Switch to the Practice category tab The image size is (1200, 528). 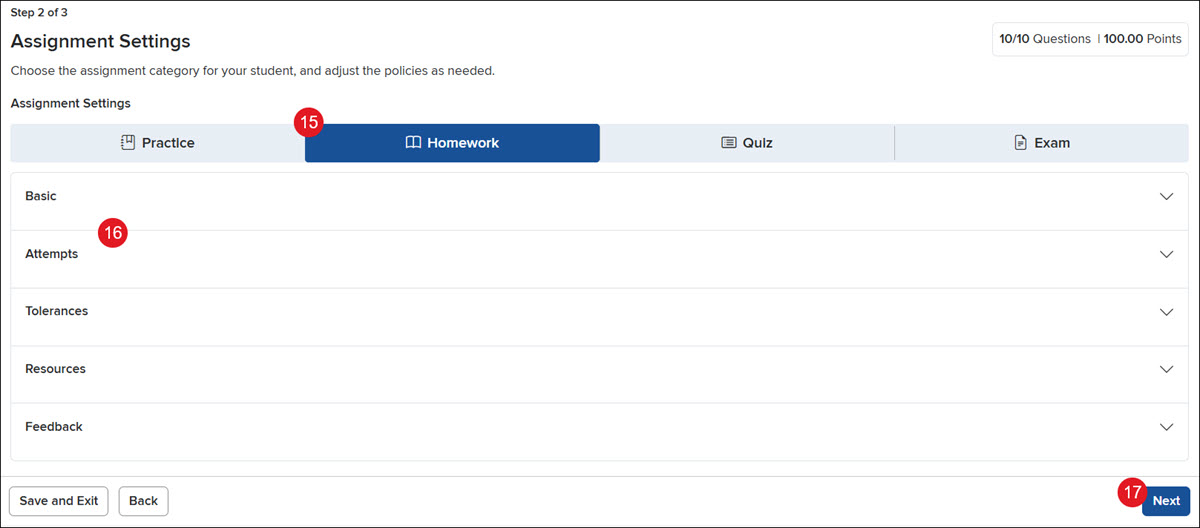click(157, 143)
